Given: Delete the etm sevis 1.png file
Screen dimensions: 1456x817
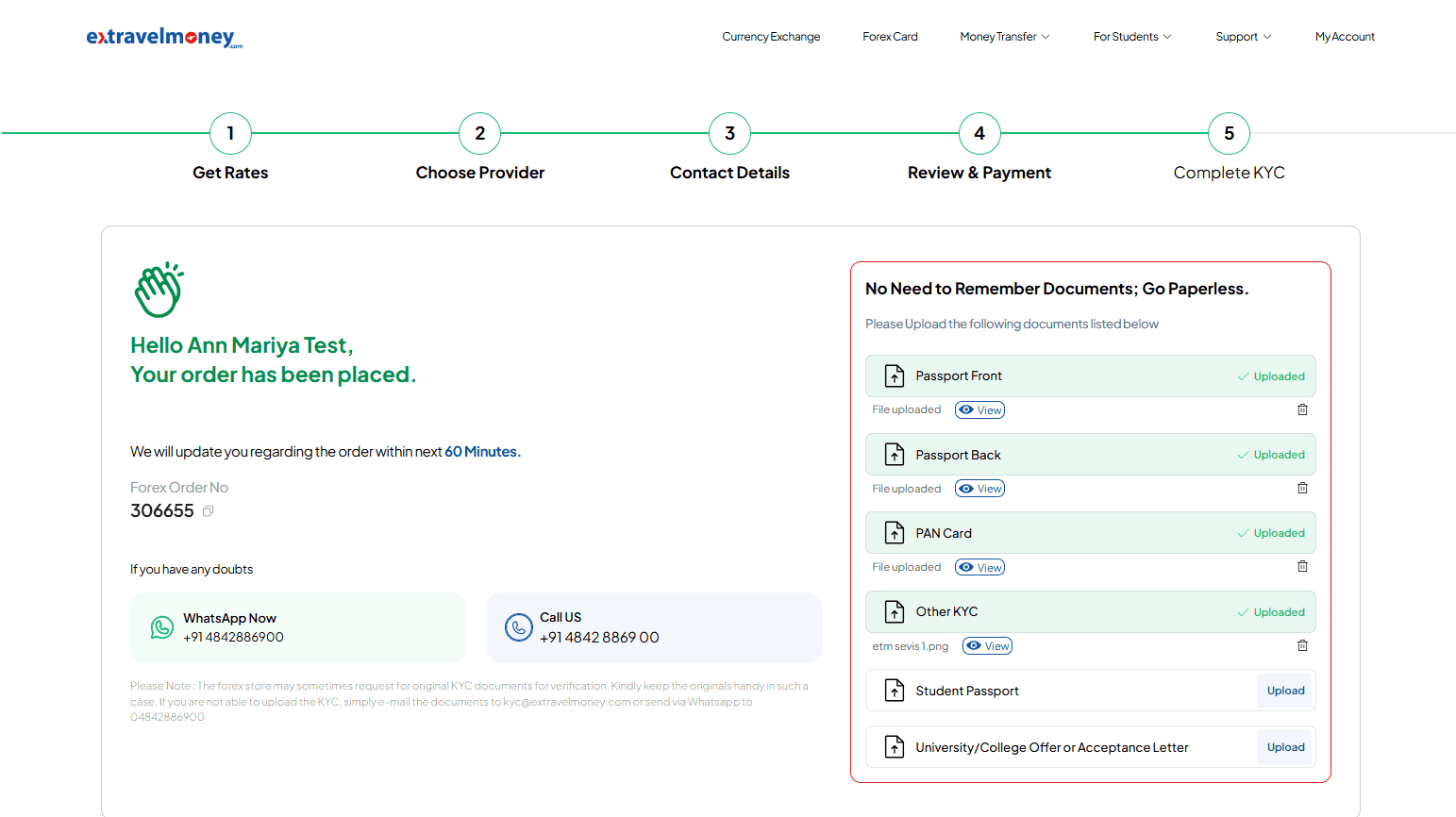Looking at the screenshot, I should coord(1302,645).
